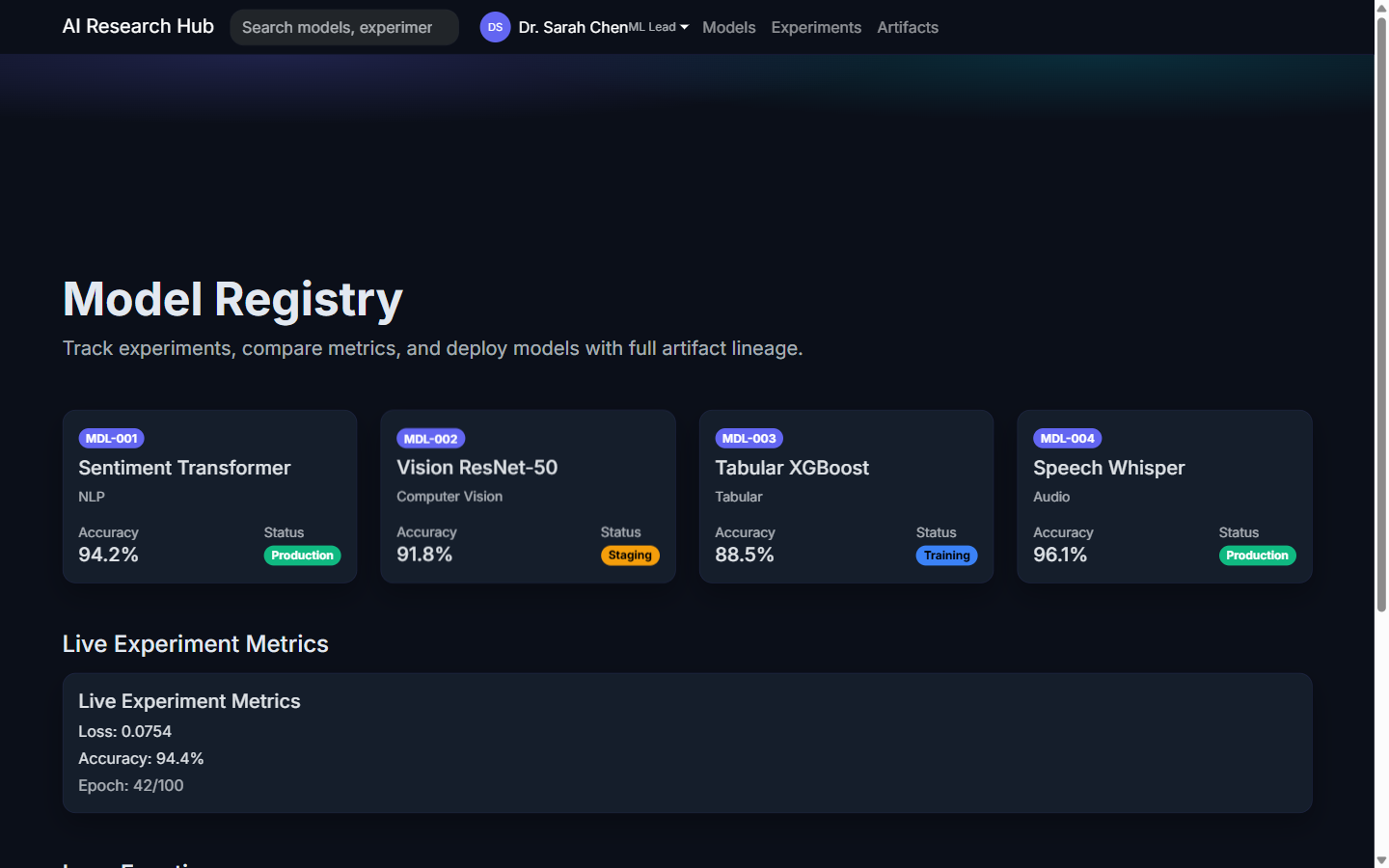Select the 91.8% accuracy value
Viewport: 1389px width, 868px height.
[x=424, y=555]
